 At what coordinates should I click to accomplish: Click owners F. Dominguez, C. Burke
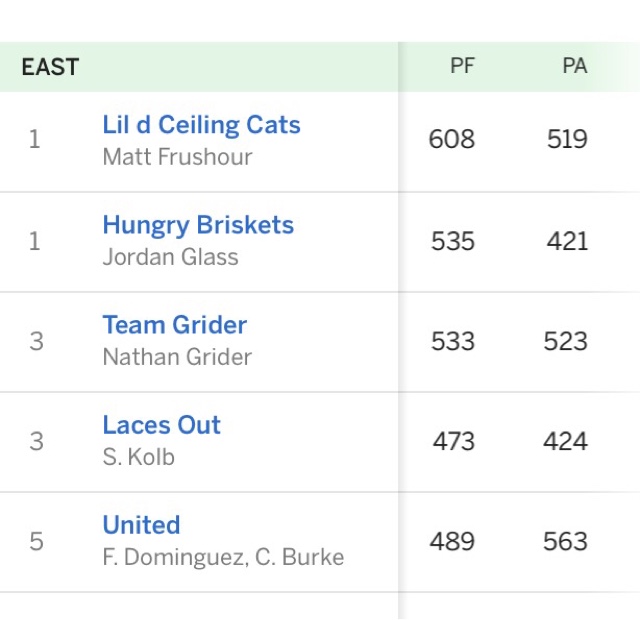[x=223, y=557]
